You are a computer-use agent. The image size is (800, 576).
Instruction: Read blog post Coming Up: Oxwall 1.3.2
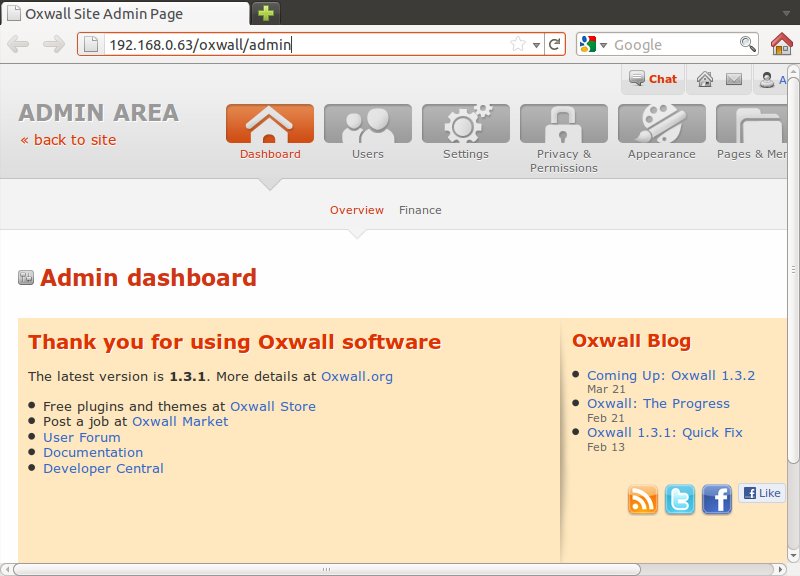pyautogui.click(x=671, y=375)
